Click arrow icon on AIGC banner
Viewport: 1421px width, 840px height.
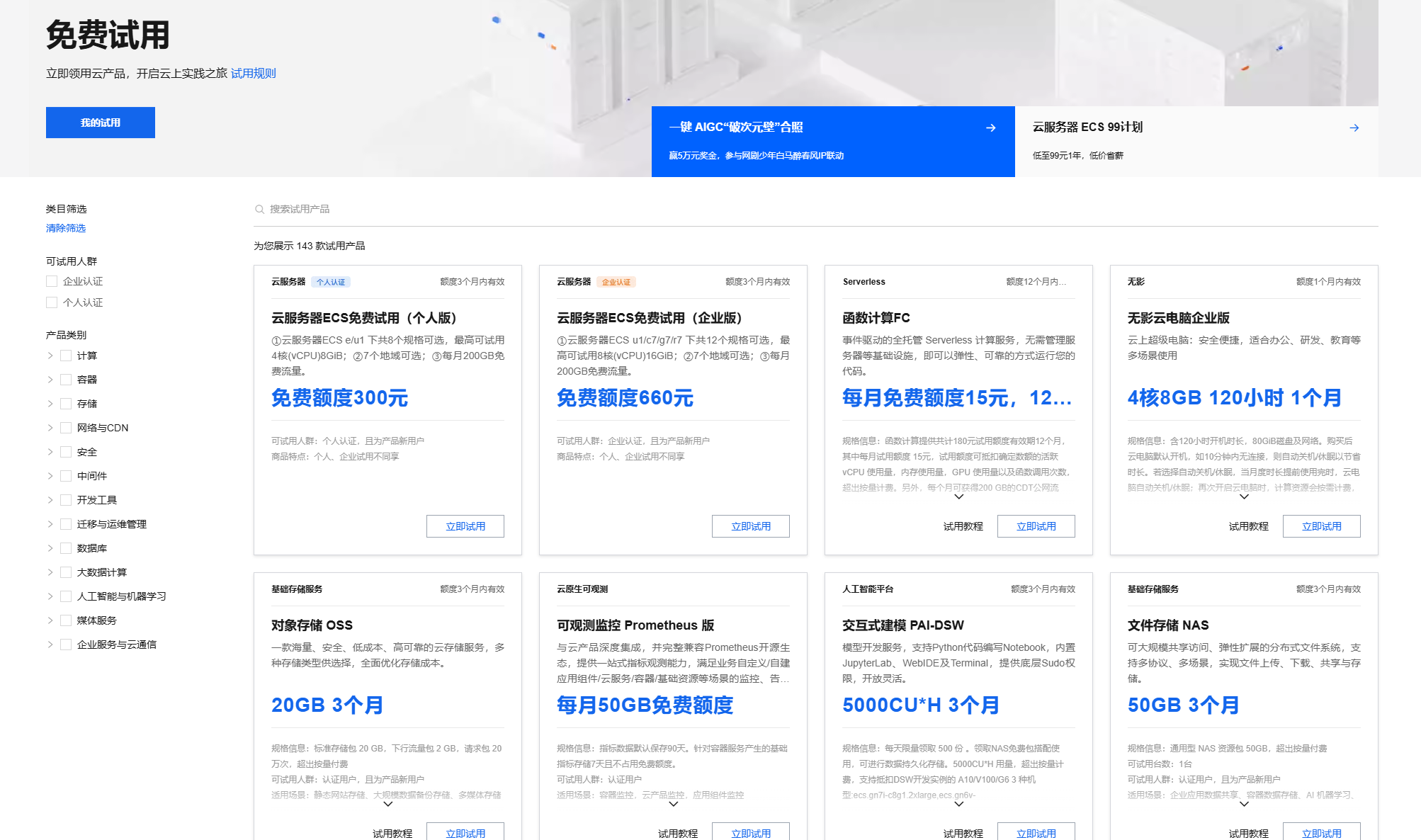pyautogui.click(x=991, y=127)
